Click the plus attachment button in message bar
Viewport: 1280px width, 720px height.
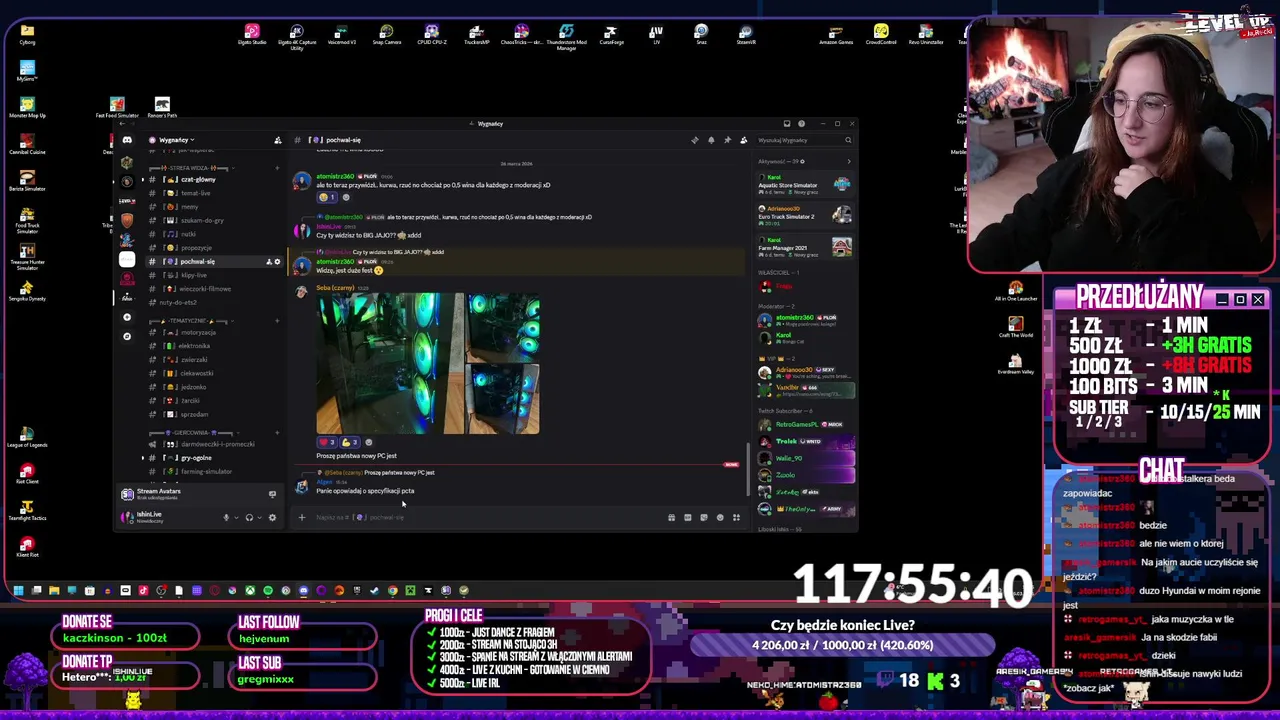[301, 518]
